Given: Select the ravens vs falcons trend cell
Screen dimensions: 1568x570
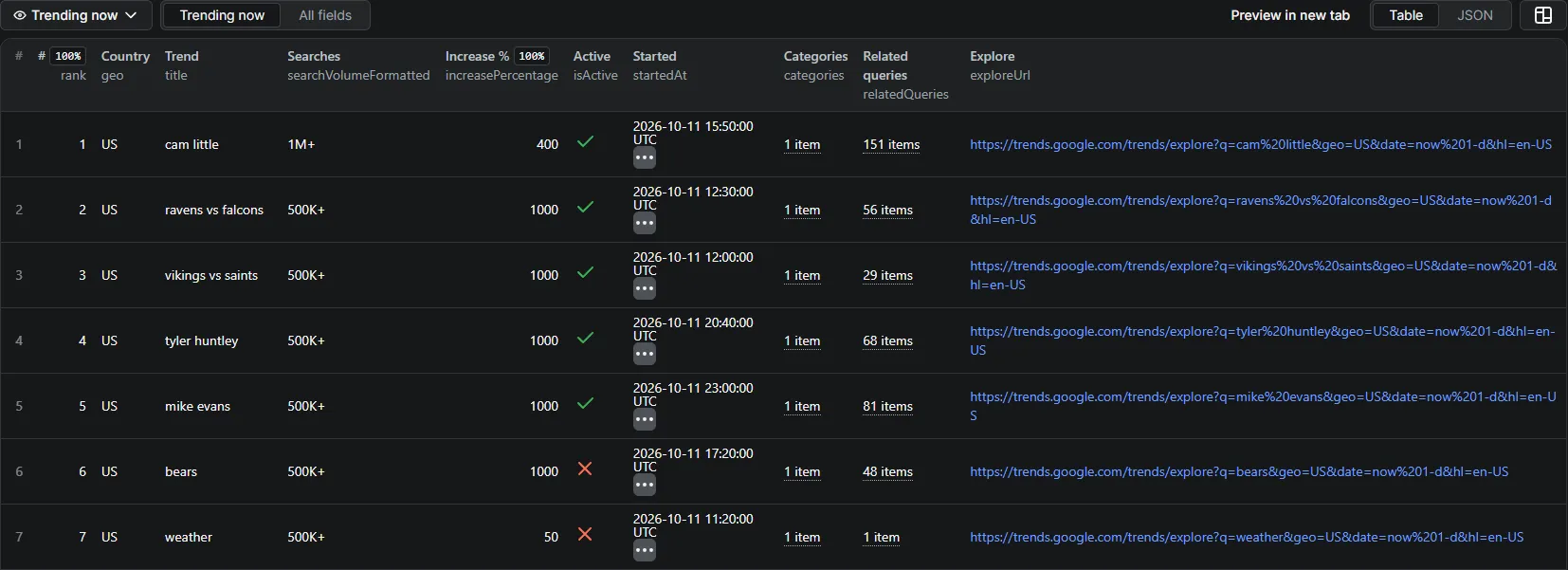Looking at the screenshot, I should (214, 211).
